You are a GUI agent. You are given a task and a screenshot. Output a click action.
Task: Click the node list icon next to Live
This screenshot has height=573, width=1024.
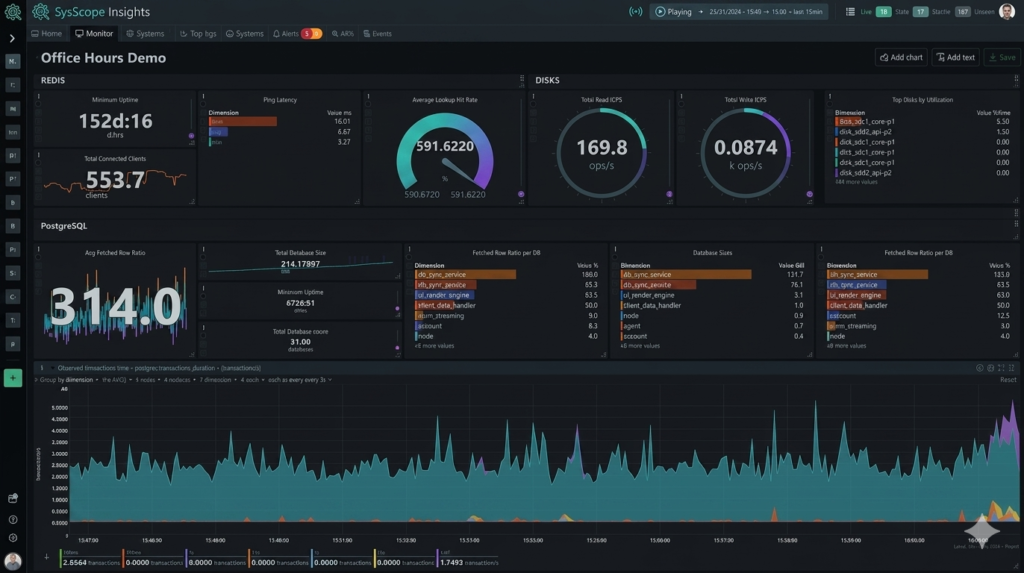pyautogui.click(x=850, y=12)
